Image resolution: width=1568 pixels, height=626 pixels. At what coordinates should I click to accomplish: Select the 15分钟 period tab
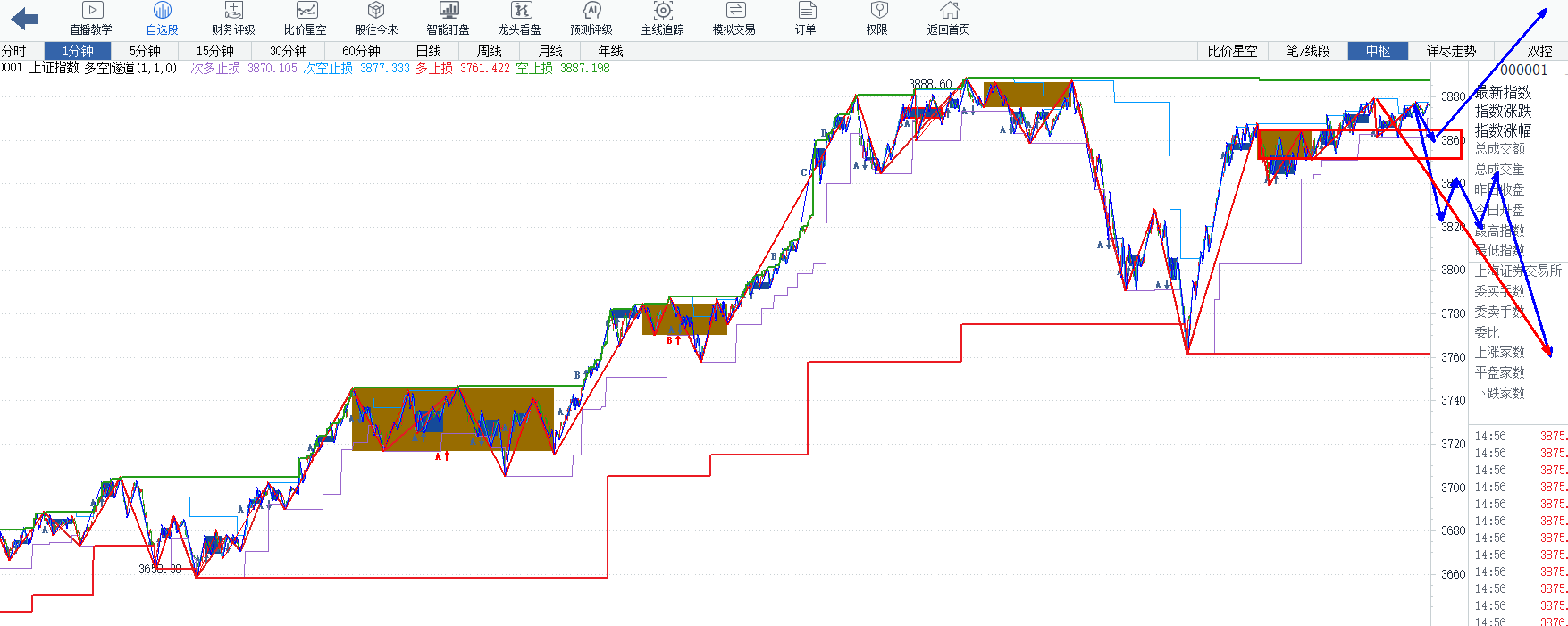(215, 51)
